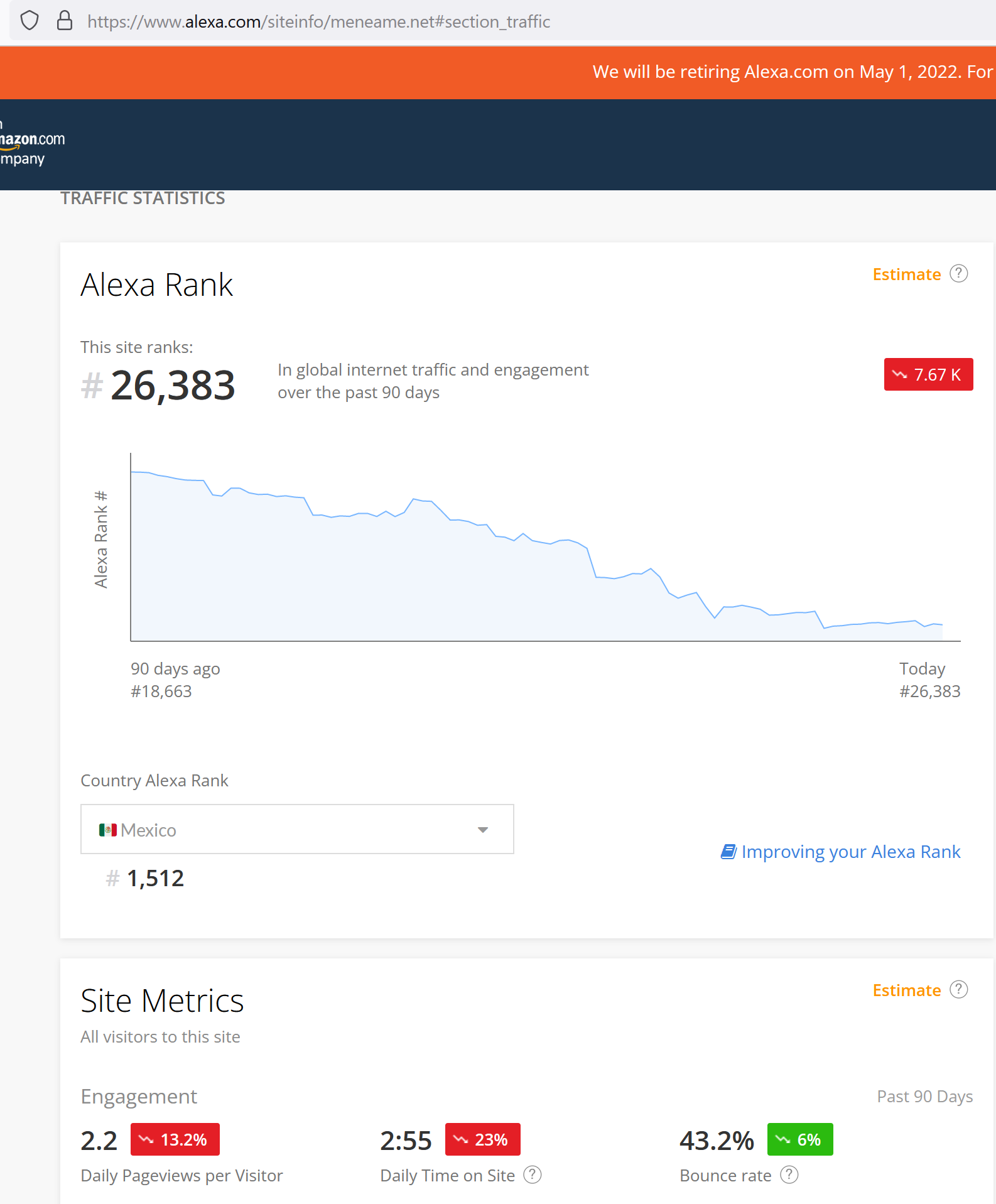Viewport: 996px width, 1204px height.
Task: Click the Country Alexa Rank label
Action: point(154,781)
